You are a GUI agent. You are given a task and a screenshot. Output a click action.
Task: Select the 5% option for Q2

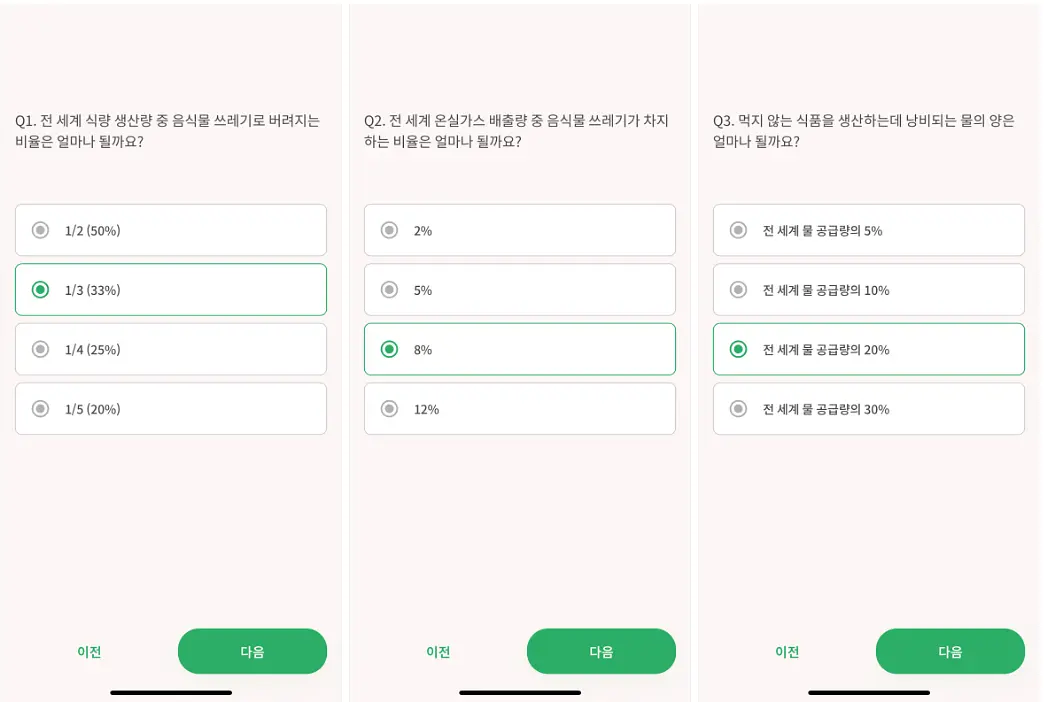tap(519, 290)
